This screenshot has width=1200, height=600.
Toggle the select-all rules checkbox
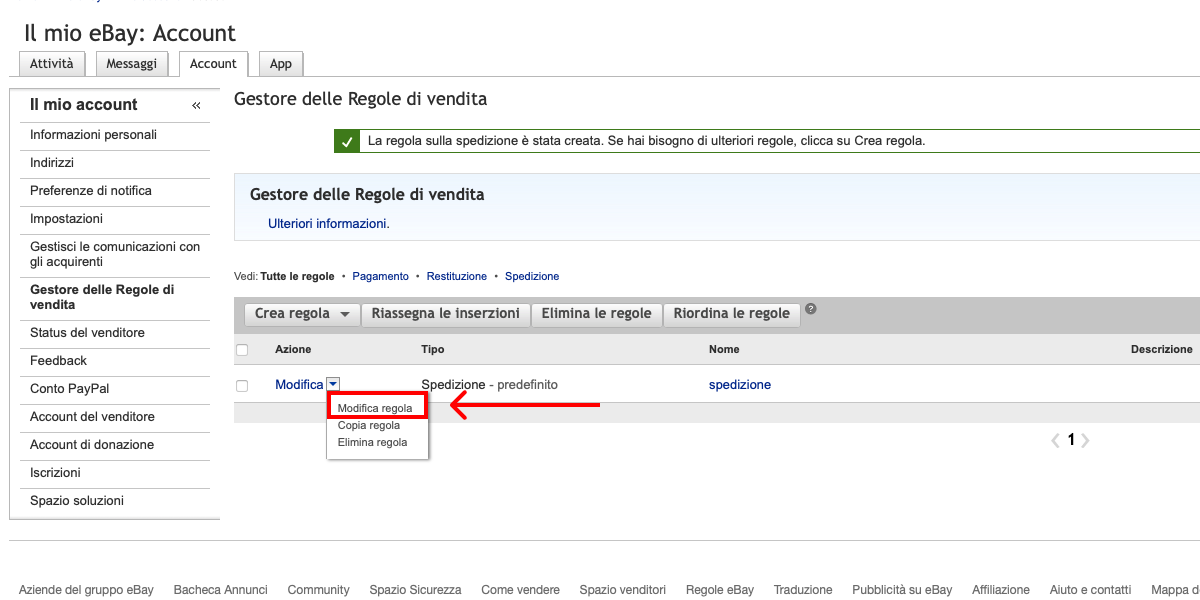click(x=242, y=350)
